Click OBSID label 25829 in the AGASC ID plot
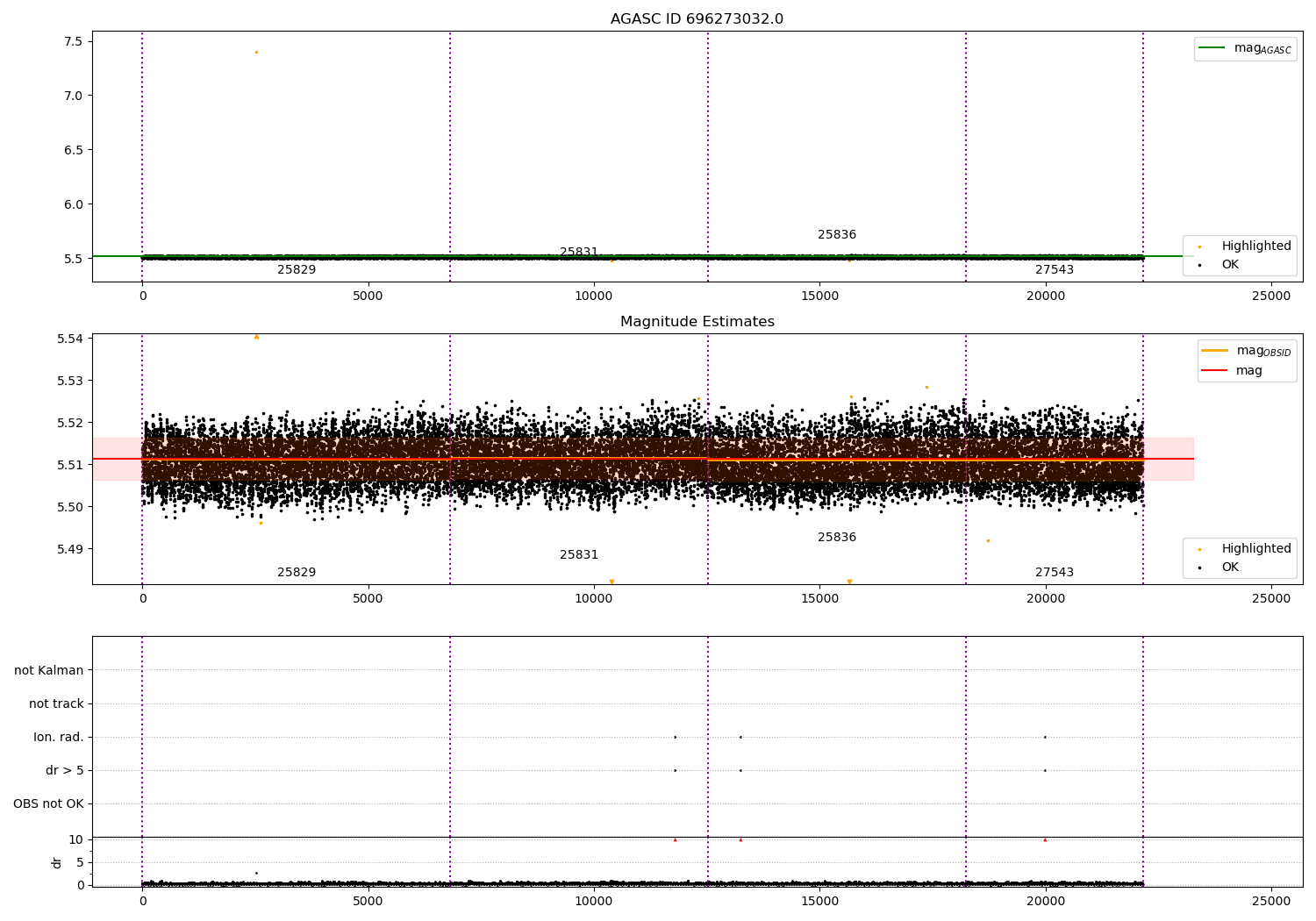Image resolution: width=1316 pixels, height=921 pixels. (x=297, y=270)
